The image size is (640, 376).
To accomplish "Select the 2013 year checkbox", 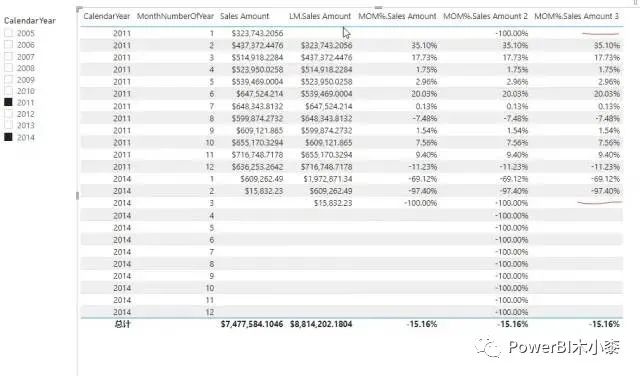I will coord(9,125).
